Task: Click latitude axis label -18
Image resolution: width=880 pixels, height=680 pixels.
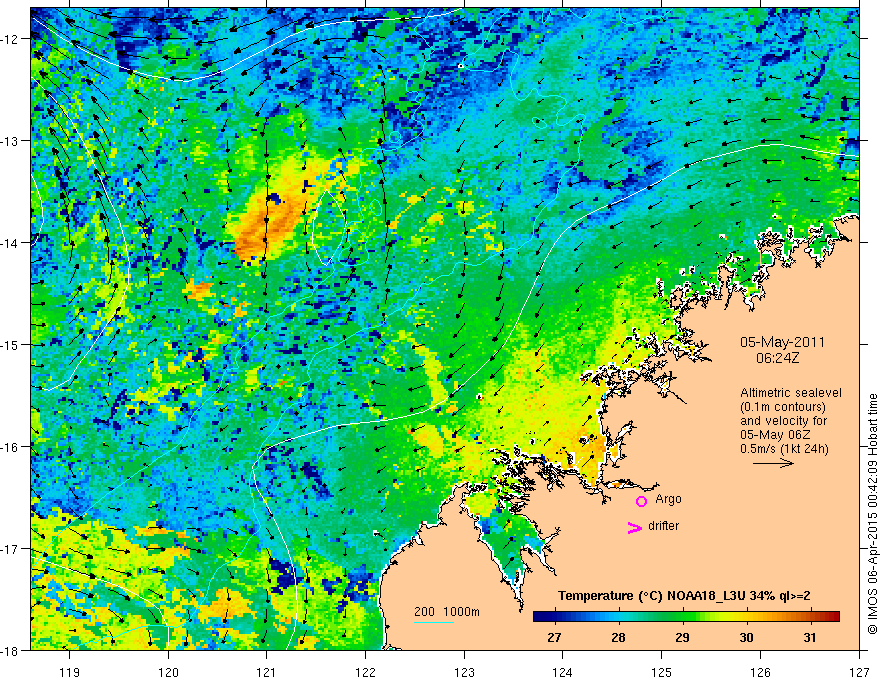Action: point(11,650)
